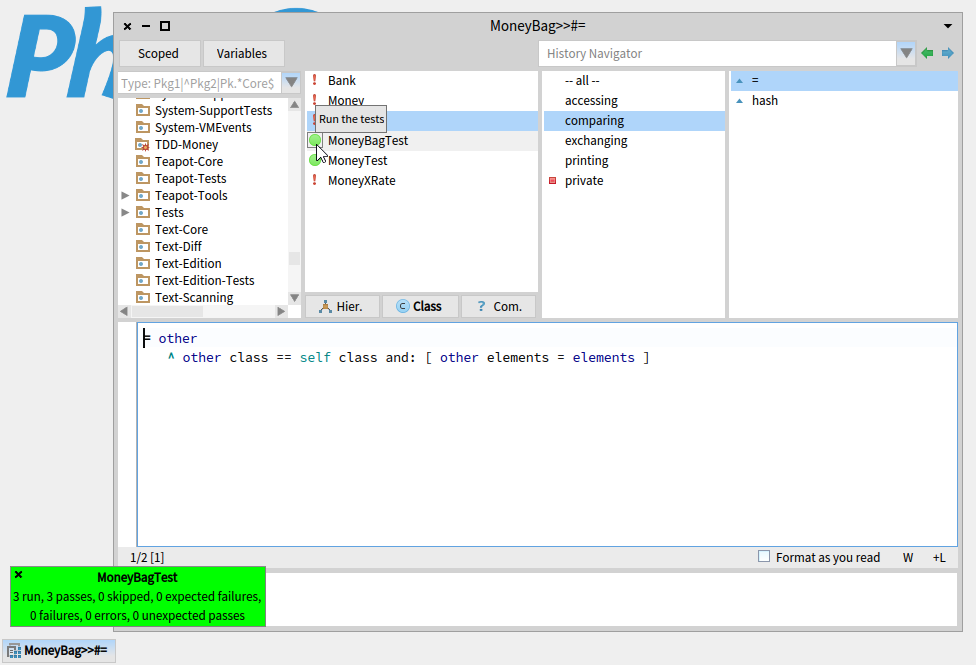Click the Variables button

coord(243,54)
